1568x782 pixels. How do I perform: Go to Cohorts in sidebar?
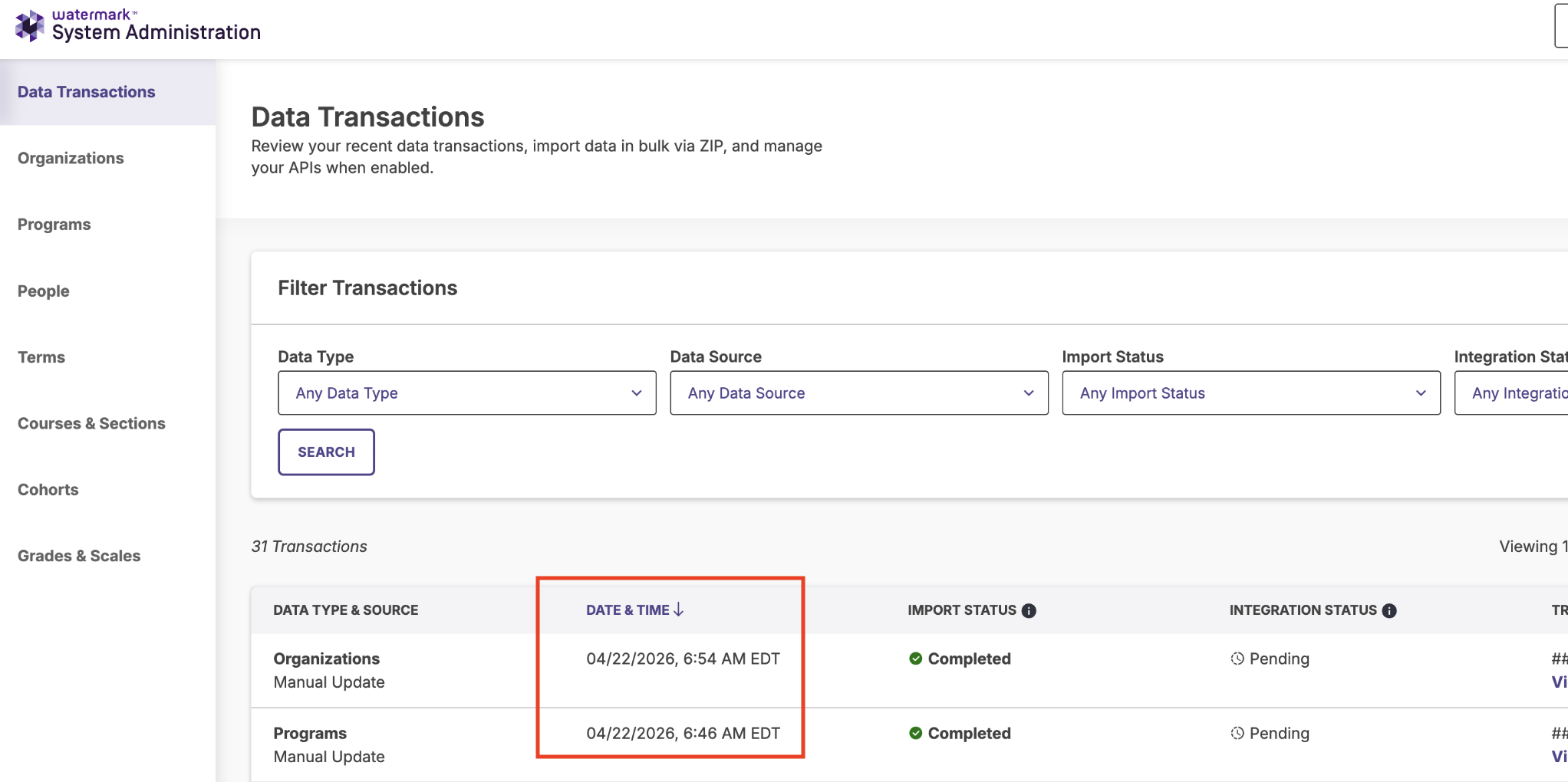(x=48, y=490)
